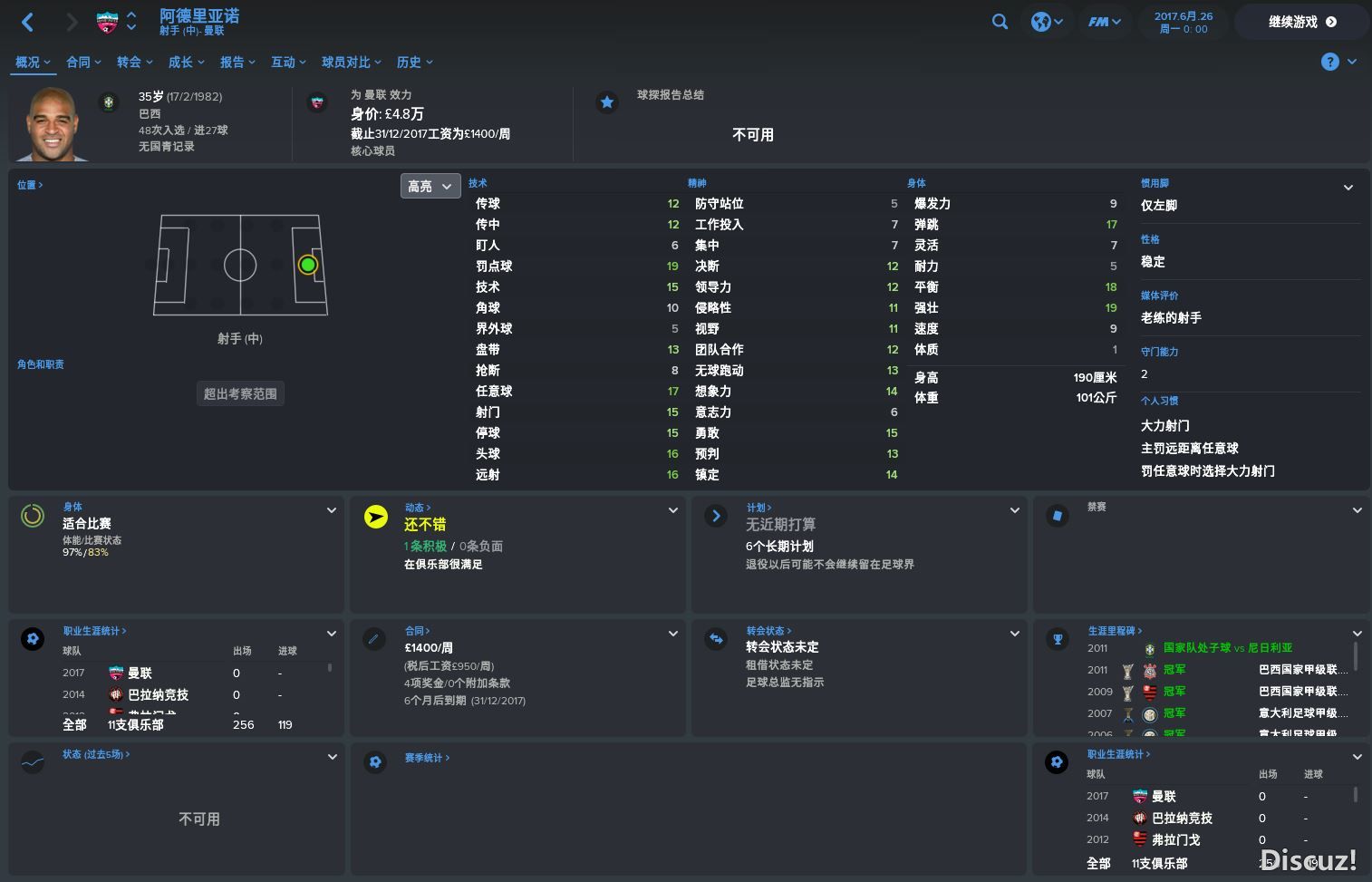The width and height of the screenshot is (1372, 882).
Task: Click the 任意球 attribute row
Action: [577, 392]
